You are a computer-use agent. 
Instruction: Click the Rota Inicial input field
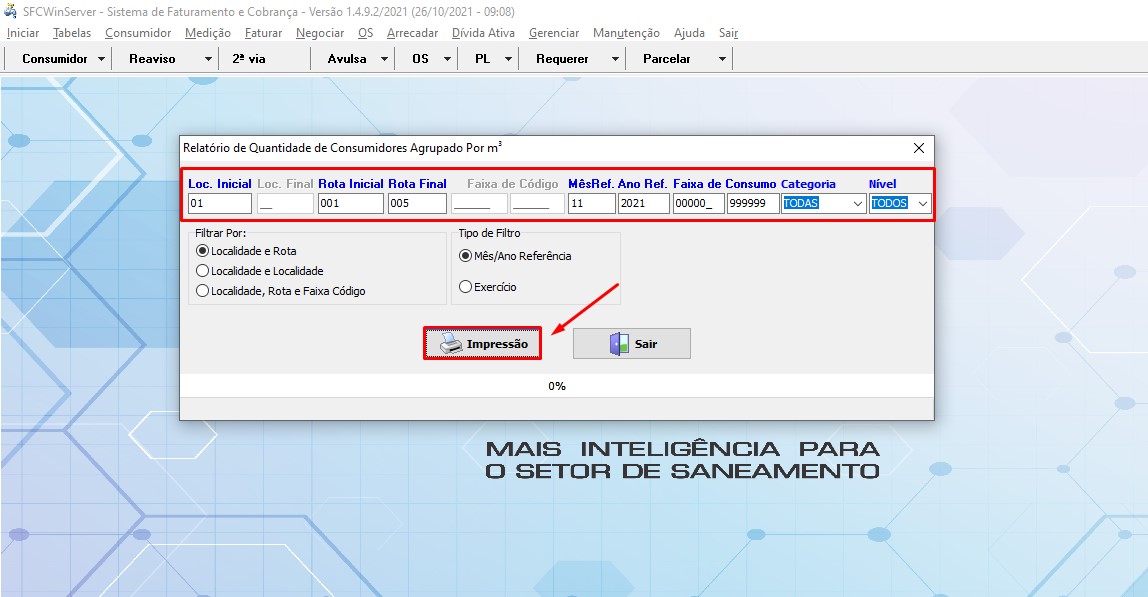point(350,204)
